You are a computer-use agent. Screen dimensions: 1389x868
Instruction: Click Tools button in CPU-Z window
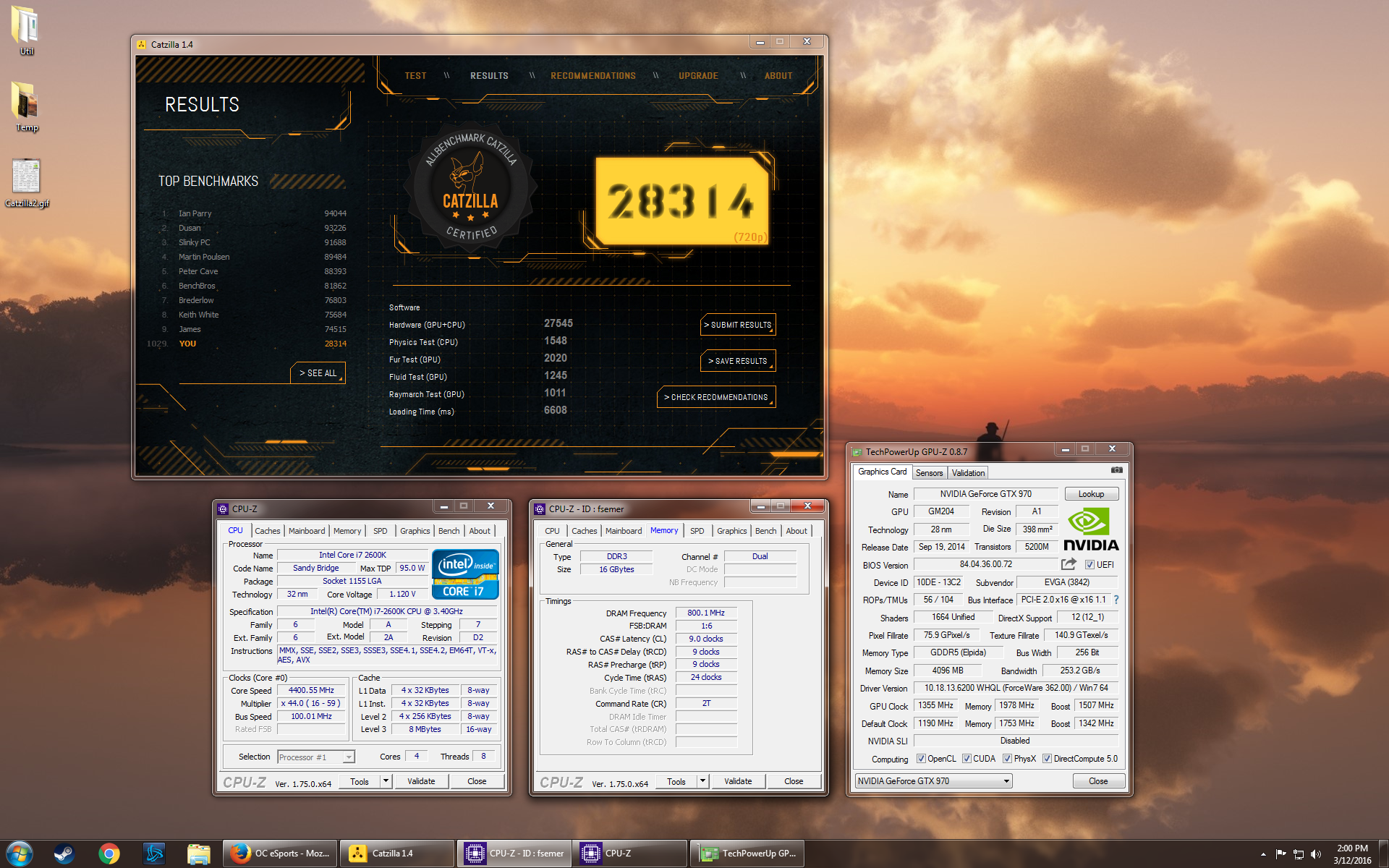point(360,781)
